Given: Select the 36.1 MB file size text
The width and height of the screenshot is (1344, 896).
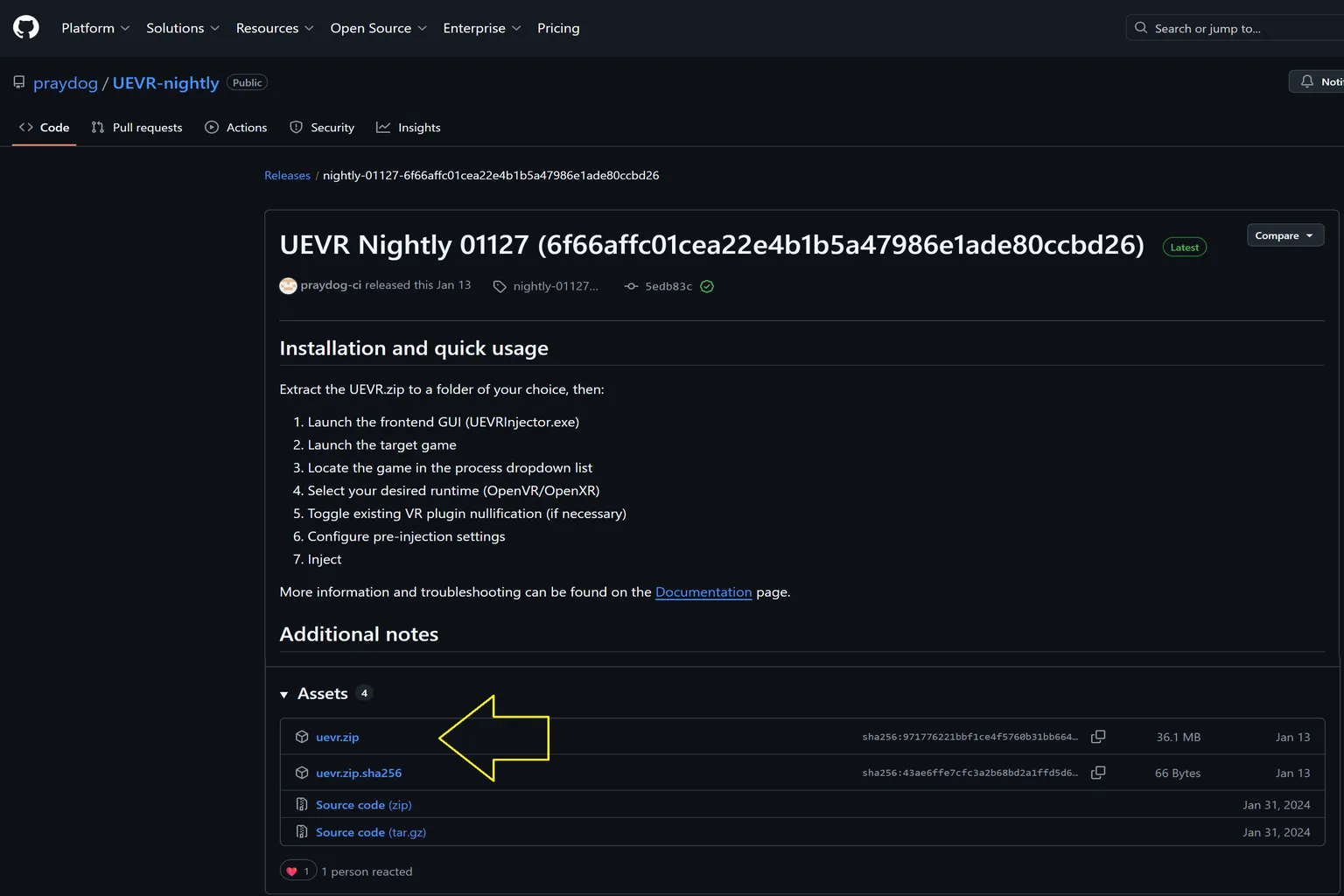Looking at the screenshot, I should coord(1179,737).
